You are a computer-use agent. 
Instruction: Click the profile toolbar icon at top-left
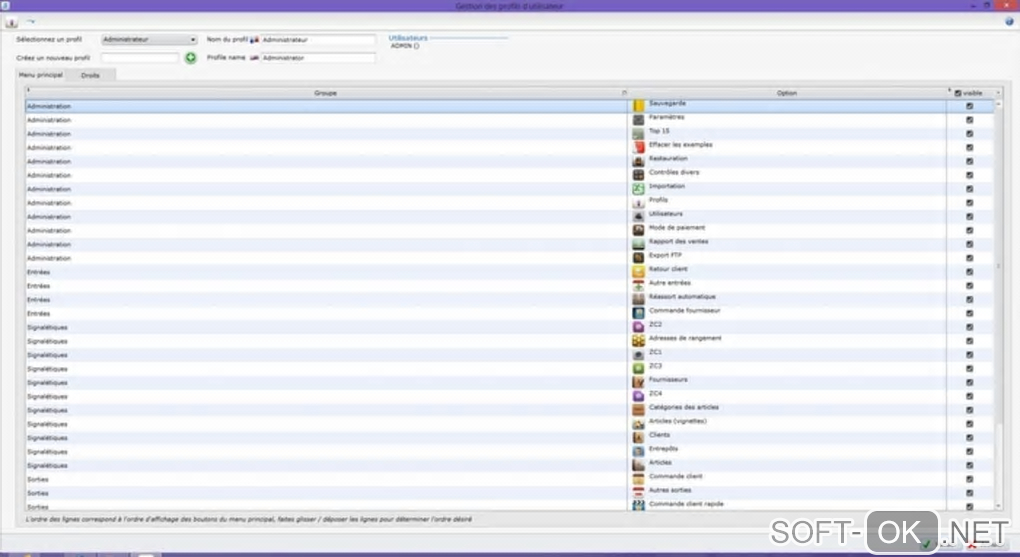11,23
